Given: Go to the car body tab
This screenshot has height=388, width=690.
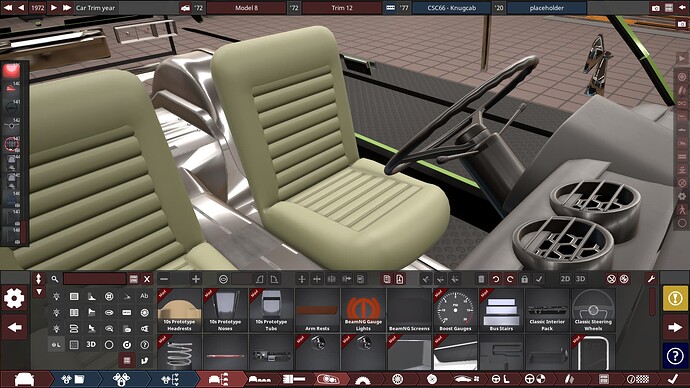Looking at the screenshot, I should [x=25, y=379].
